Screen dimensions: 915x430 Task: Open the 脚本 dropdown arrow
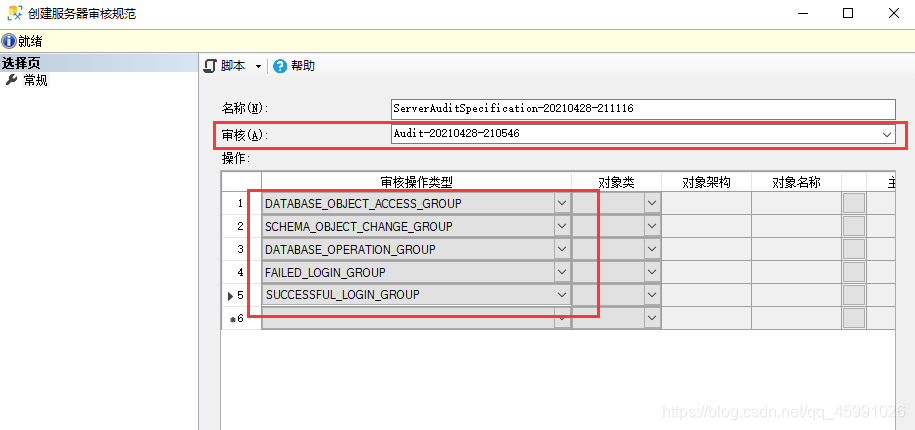(x=259, y=67)
